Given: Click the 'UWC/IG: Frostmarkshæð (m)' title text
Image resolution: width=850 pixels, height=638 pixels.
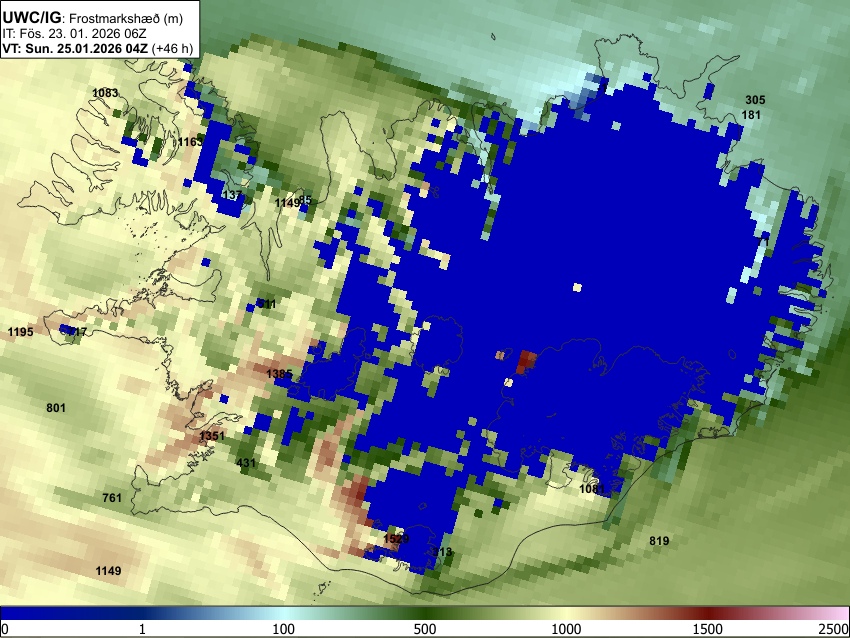Looking at the screenshot, I should pyautogui.click(x=93, y=18).
